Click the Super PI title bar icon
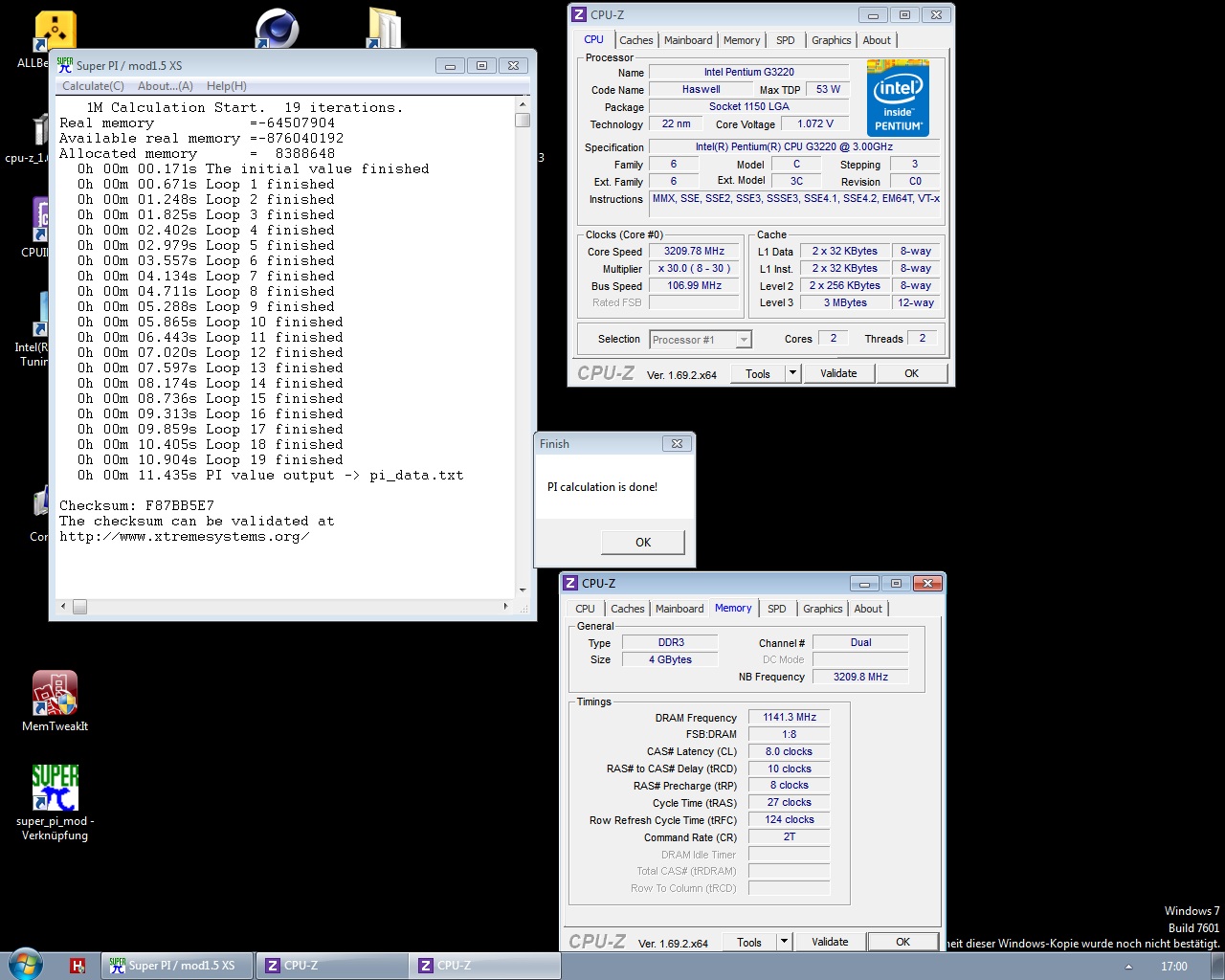Viewport: 1225px width, 980px height. tap(65, 65)
